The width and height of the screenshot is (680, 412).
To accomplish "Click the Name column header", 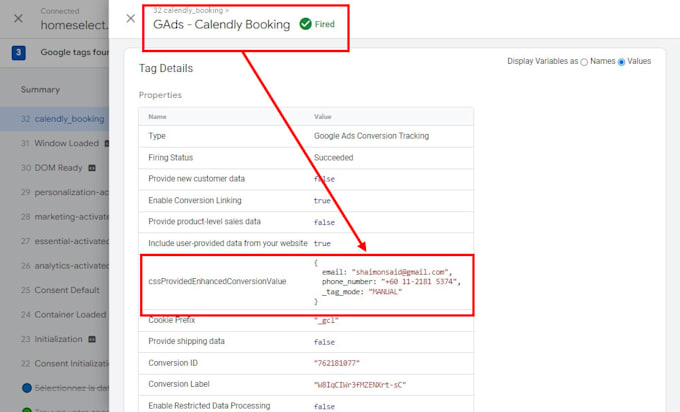I will pyautogui.click(x=157, y=117).
